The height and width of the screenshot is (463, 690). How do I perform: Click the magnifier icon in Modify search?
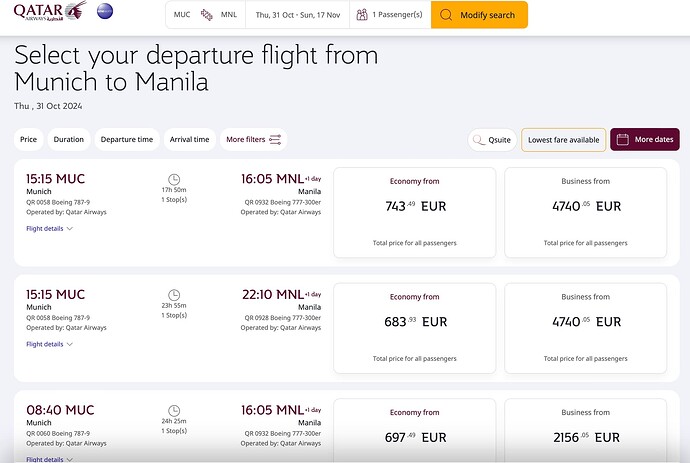click(x=446, y=15)
